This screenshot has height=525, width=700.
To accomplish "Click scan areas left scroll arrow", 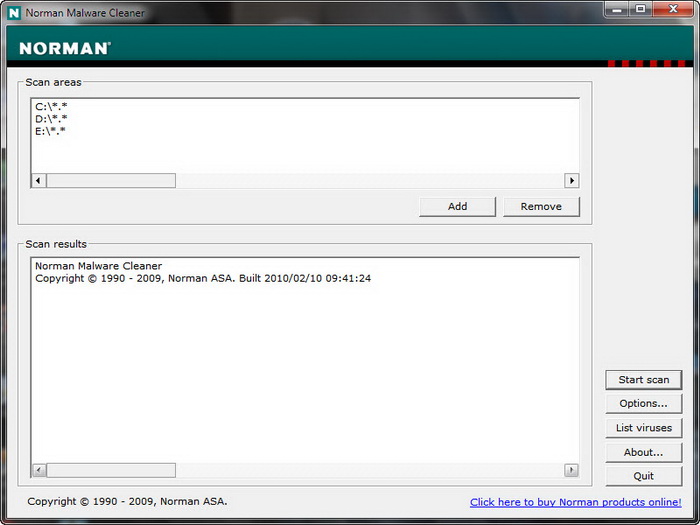I will tap(38, 180).
